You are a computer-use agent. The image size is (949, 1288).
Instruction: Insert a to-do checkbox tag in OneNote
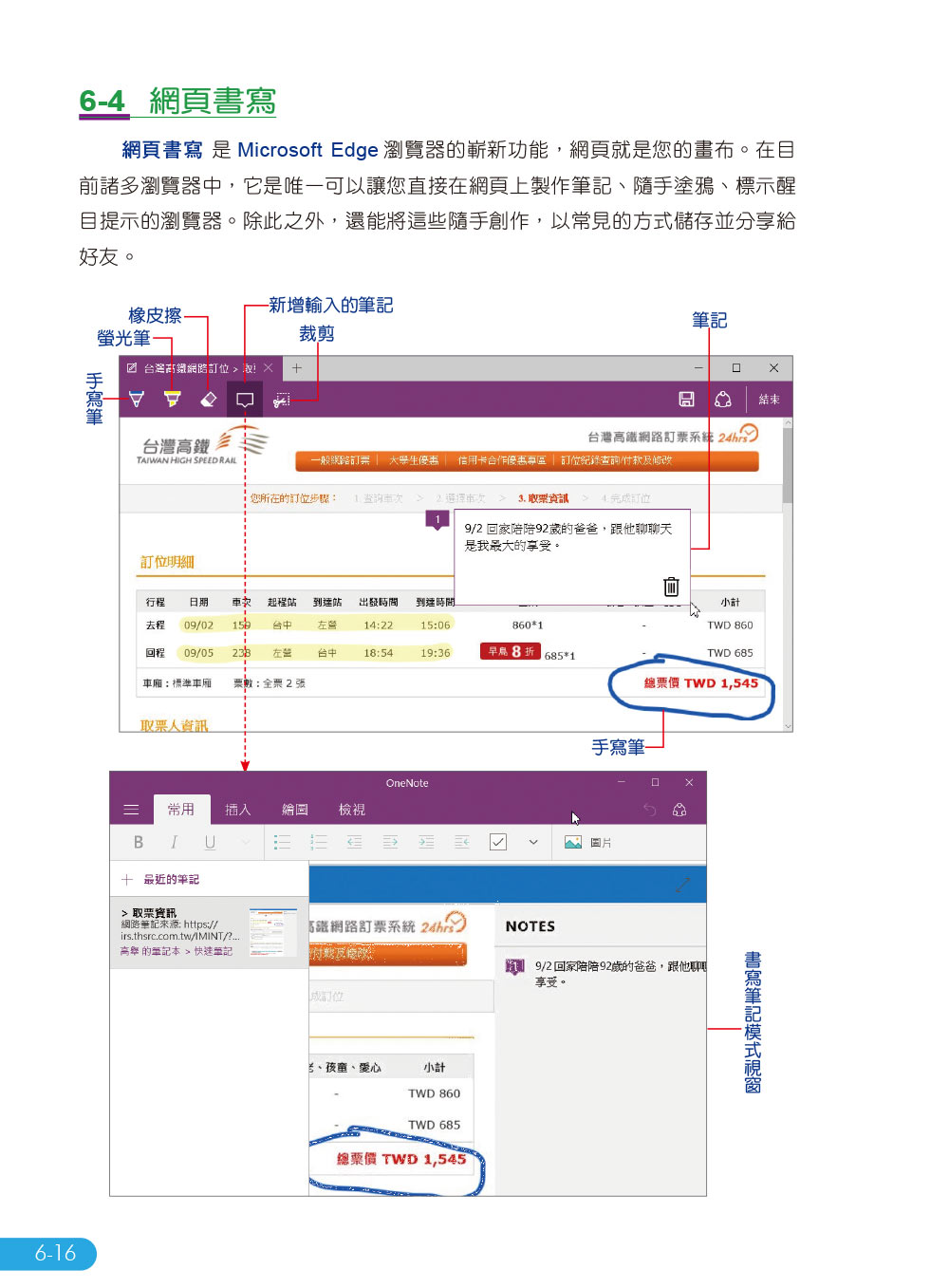click(x=498, y=842)
